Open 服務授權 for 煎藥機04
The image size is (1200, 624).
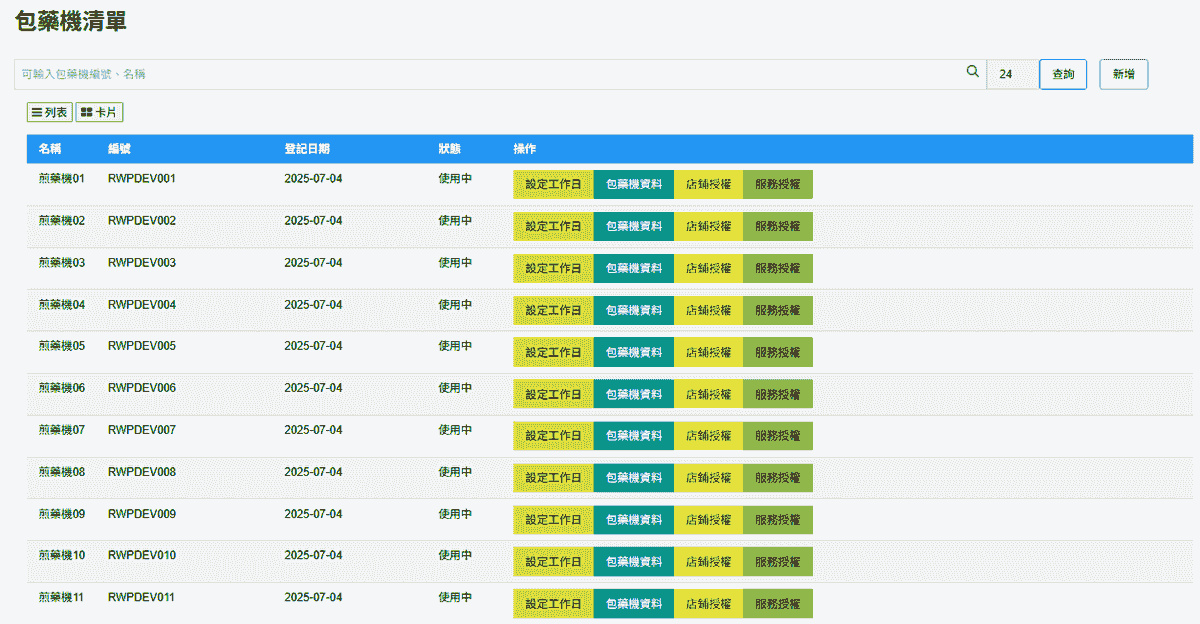[777, 310]
